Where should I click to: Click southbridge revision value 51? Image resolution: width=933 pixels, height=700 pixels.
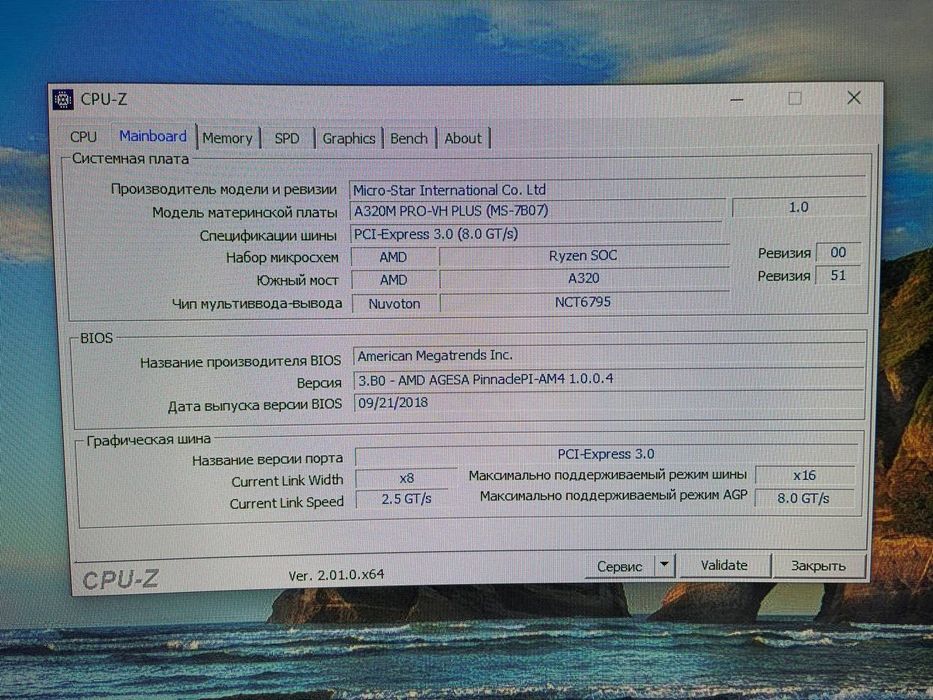838,276
